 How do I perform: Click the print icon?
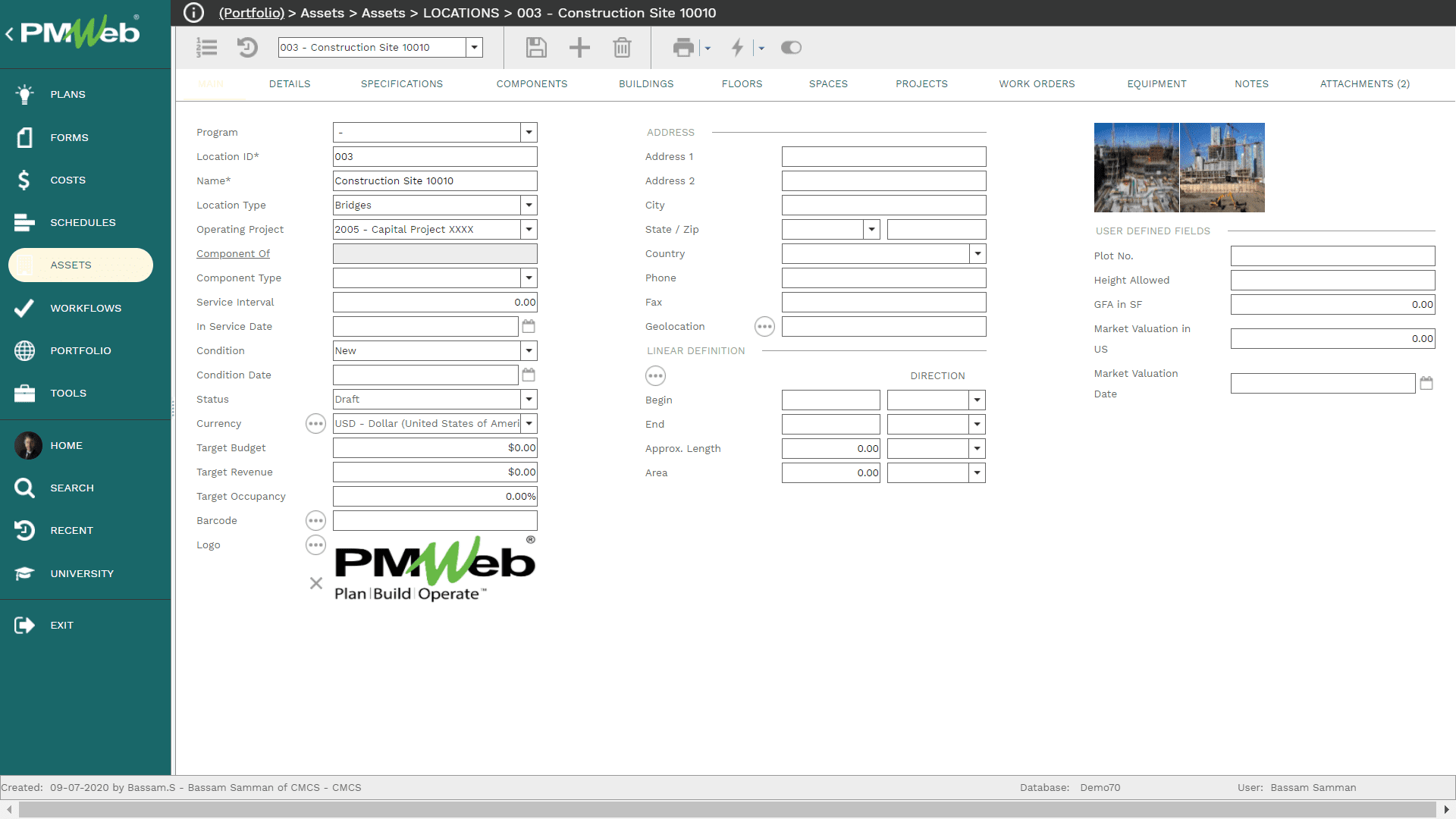683,48
